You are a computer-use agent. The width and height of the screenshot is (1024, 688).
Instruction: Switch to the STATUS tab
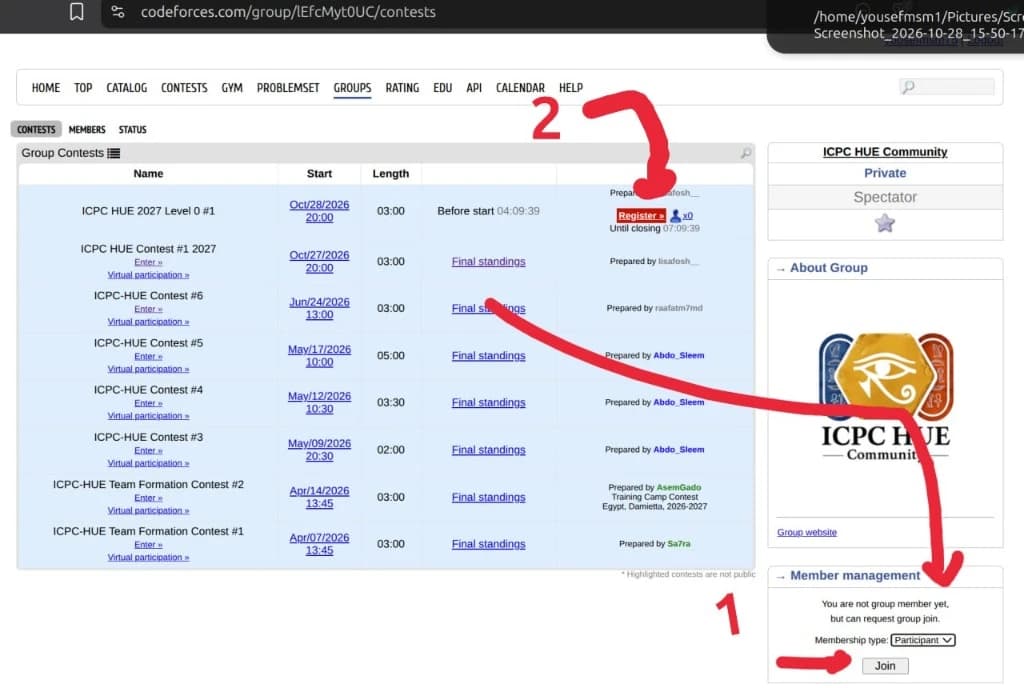[133, 129]
